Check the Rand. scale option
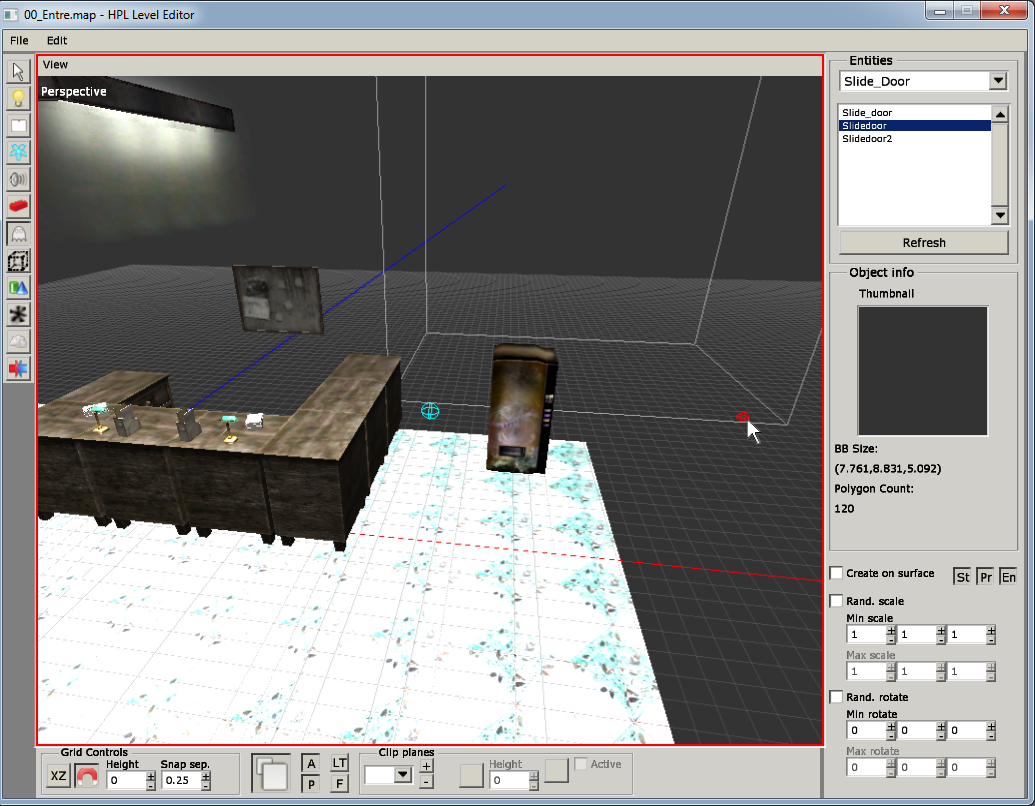 click(x=836, y=601)
